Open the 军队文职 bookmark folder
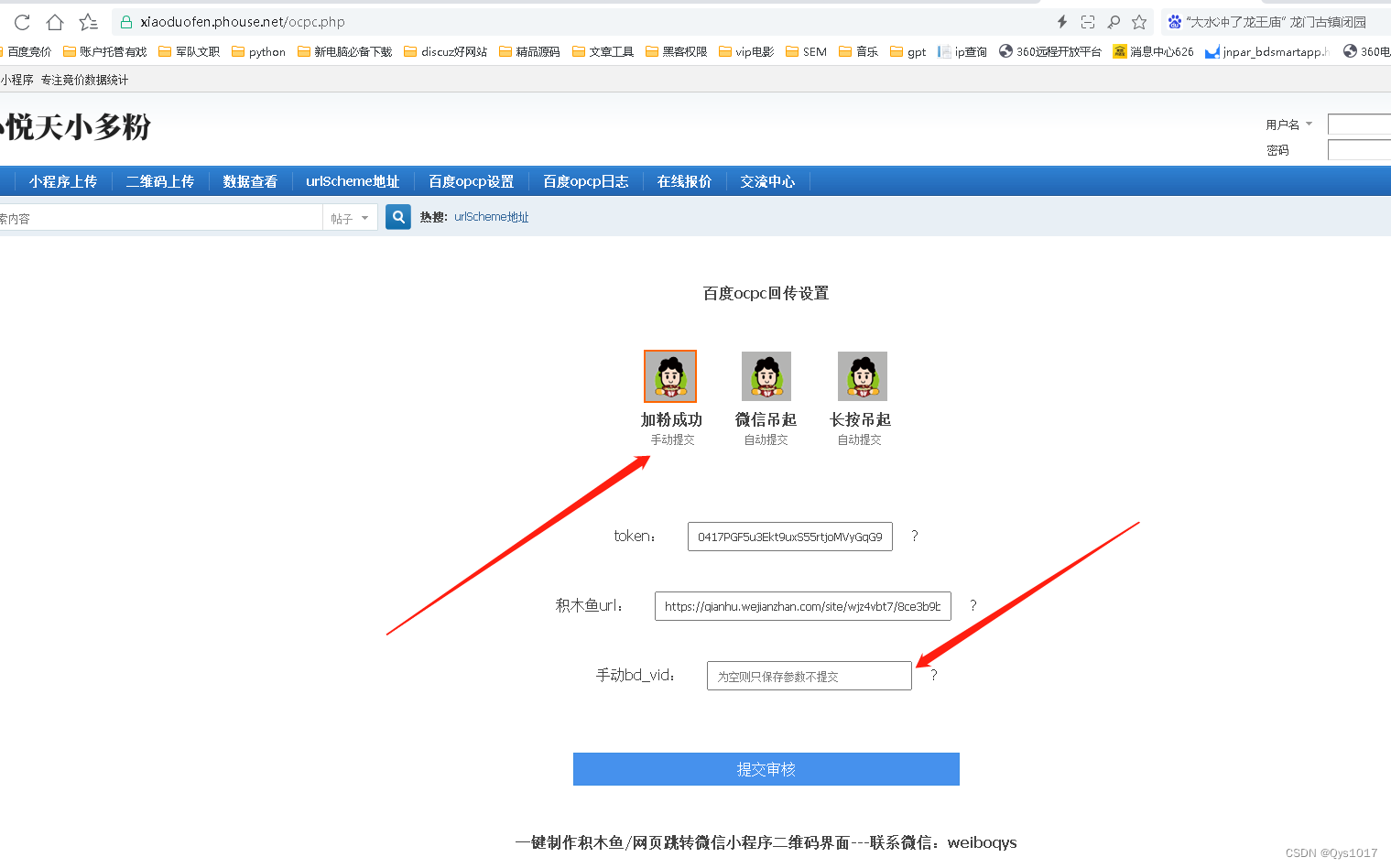Image resolution: width=1391 pixels, height=868 pixels. [x=189, y=52]
